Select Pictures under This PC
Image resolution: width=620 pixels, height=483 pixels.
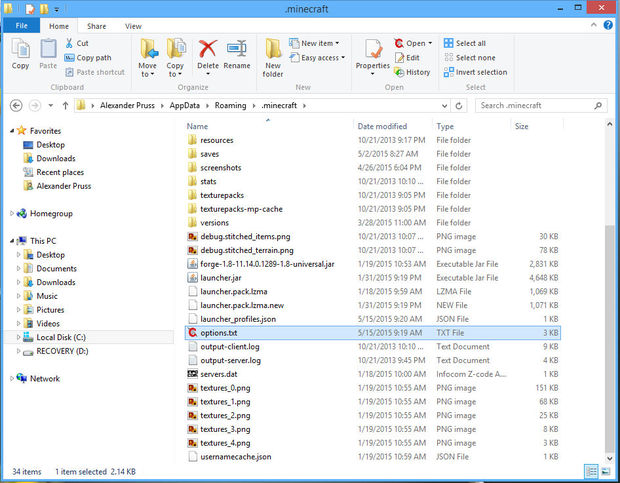[50, 310]
